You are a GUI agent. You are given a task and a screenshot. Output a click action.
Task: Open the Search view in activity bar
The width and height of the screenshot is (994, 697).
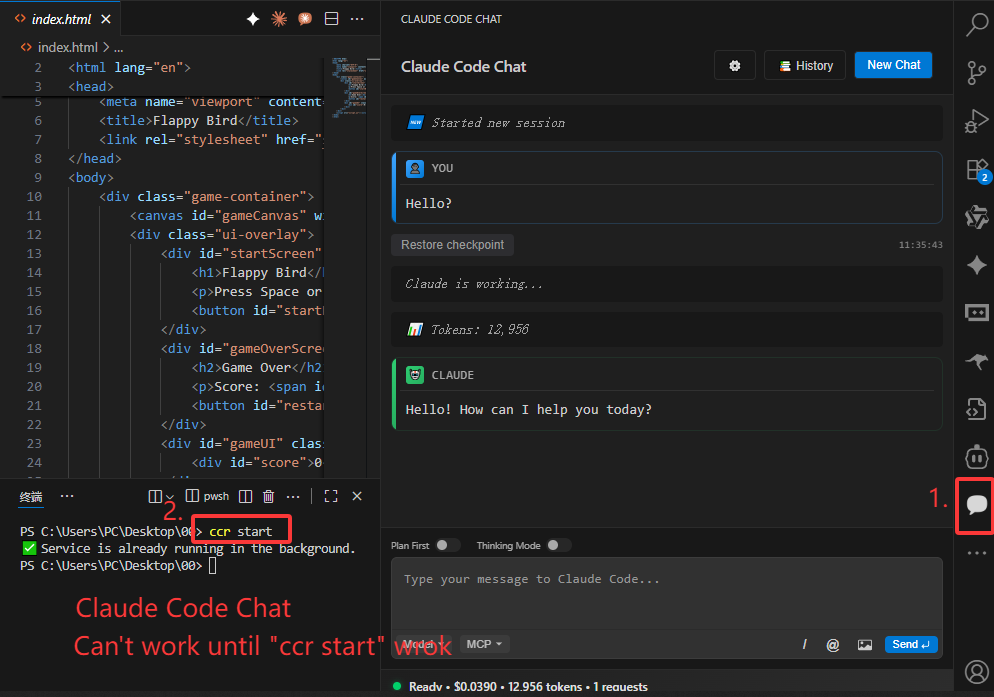(x=977, y=25)
